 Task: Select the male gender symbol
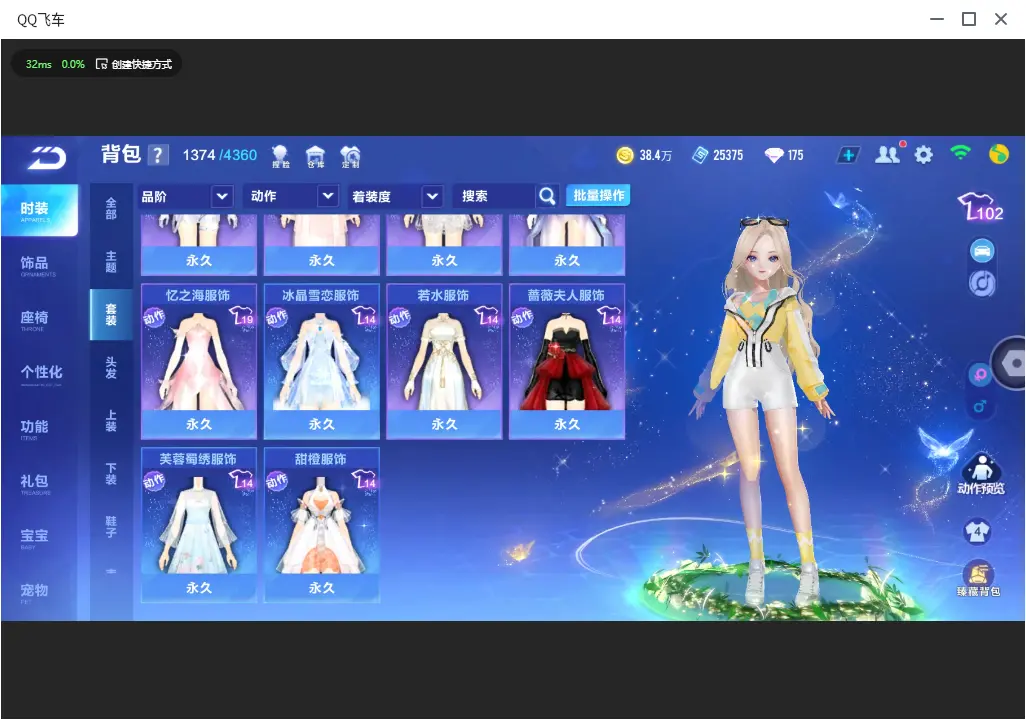click(980, 406)
